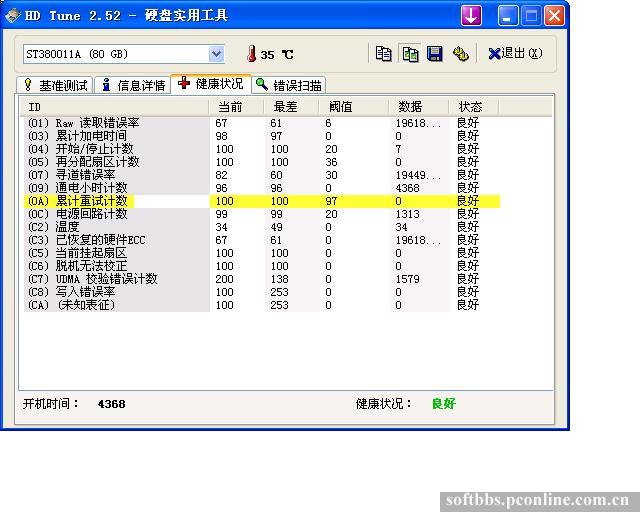Open the options wrench icon
This screenshot has height=512, width=640.
[x=460, y=53]
